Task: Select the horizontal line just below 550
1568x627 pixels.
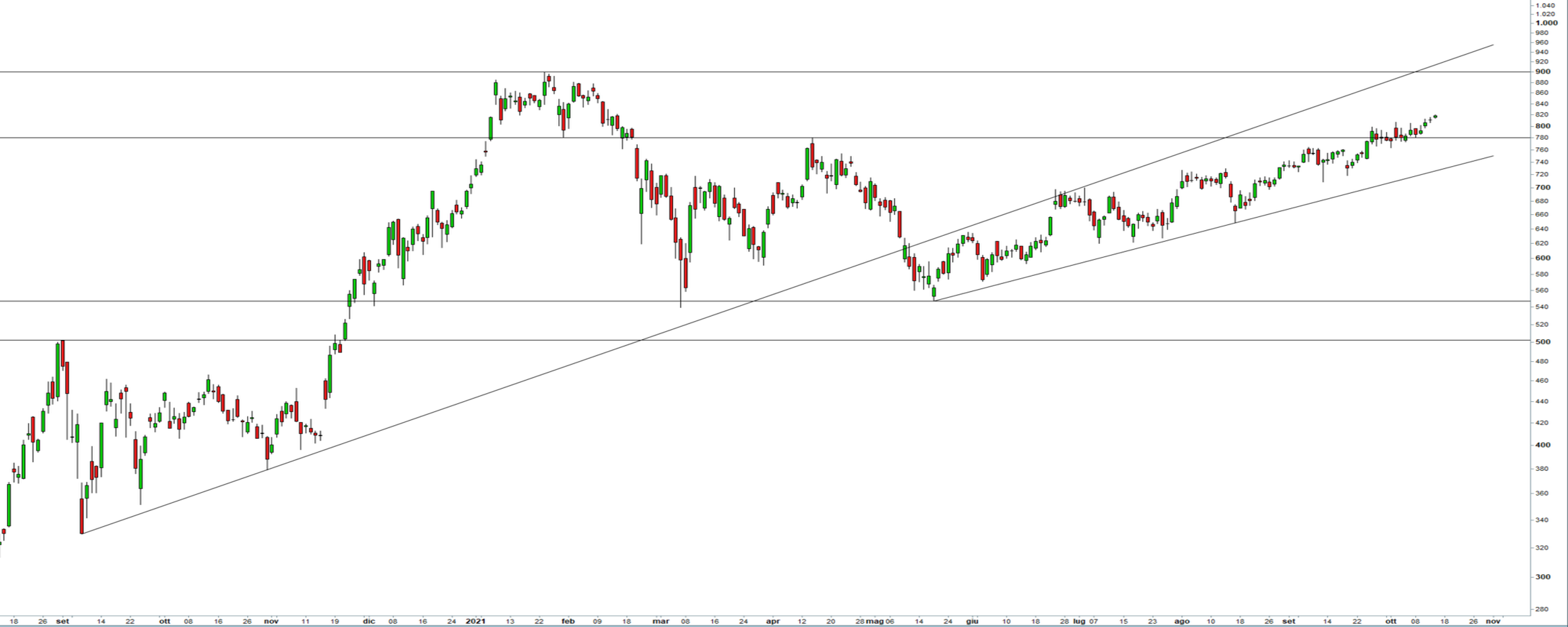Action: pyautogui.click(x=188, y=302)
